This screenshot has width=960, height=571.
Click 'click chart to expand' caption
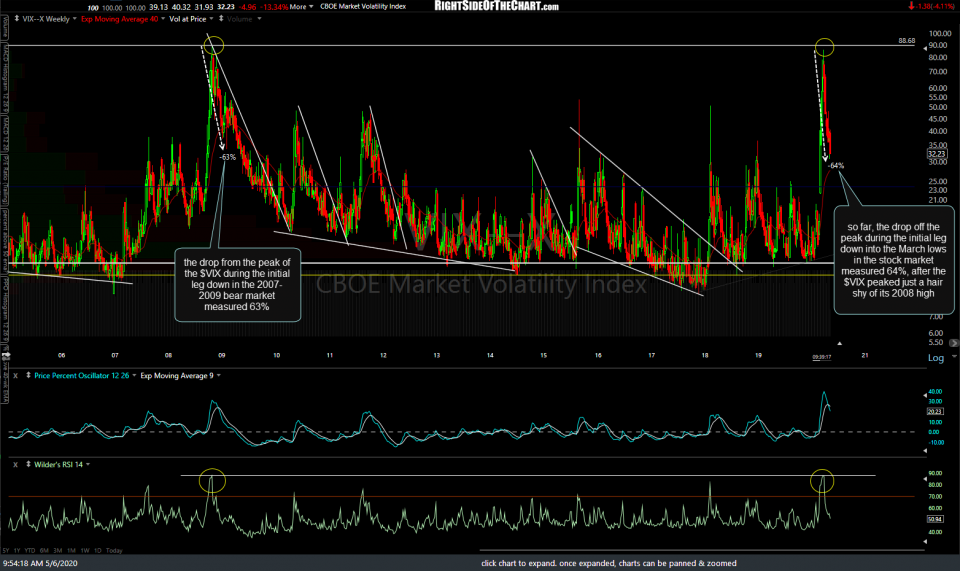coord(609,563)
